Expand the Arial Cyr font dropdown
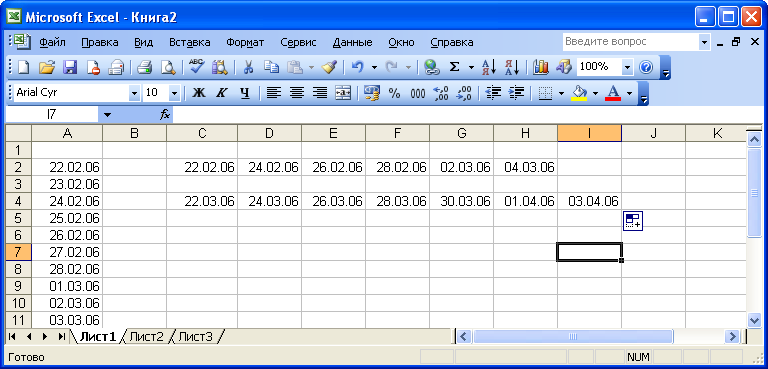 point(134,93)
